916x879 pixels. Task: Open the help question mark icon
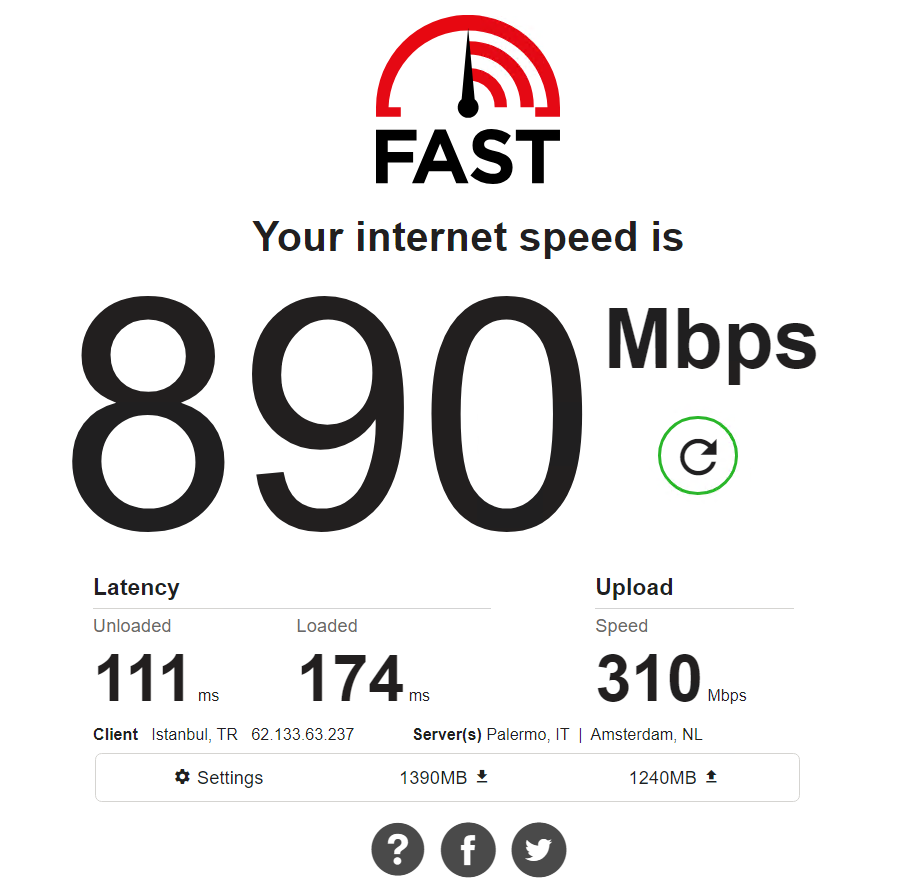pos(398,849)
